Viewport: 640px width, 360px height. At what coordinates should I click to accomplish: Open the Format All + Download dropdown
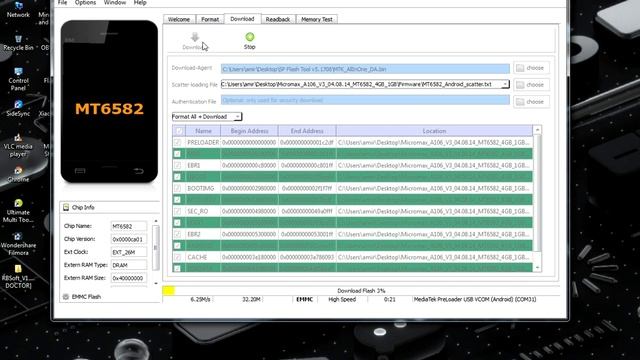(x=207, y=117)
